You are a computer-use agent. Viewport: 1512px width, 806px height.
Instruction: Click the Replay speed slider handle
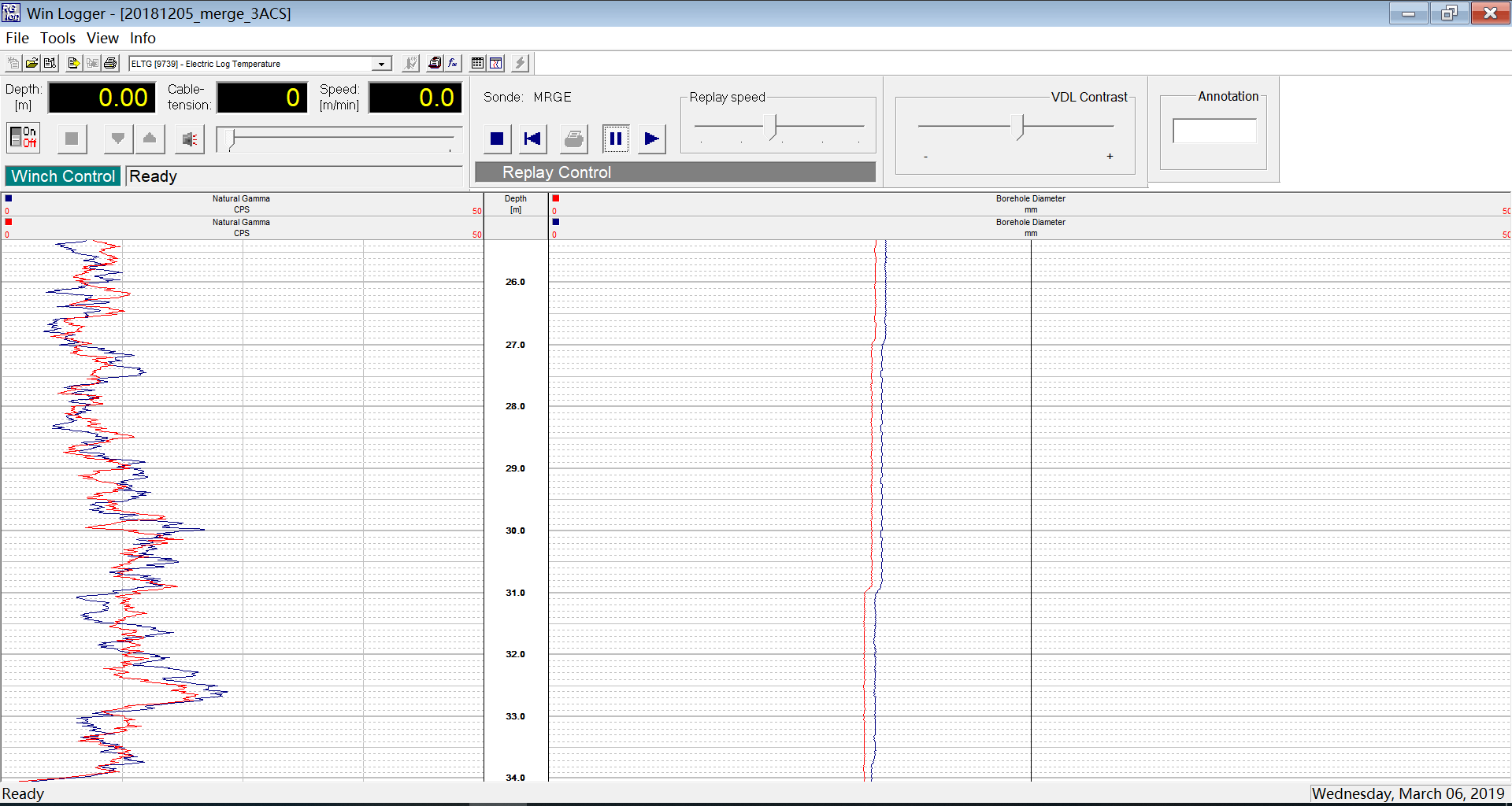click(x=775, y=127)
